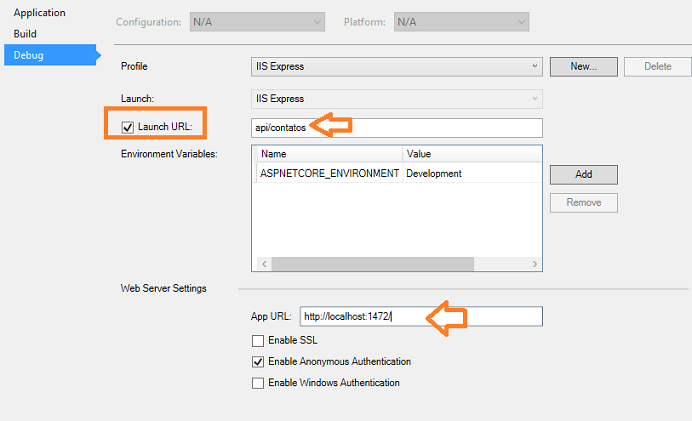Click the scrollbar right arrow

pyautogui.click(x=534, y=264)
